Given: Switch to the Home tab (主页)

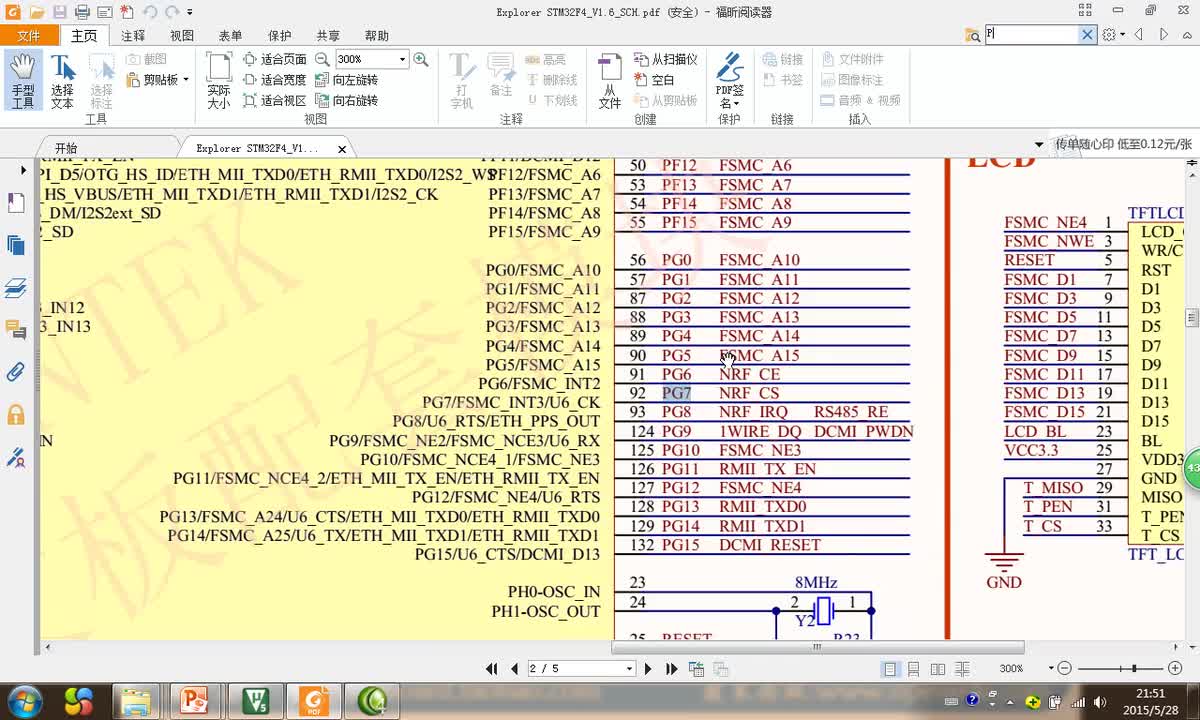Looking at the screenshot, I should [x=84, y=35].
